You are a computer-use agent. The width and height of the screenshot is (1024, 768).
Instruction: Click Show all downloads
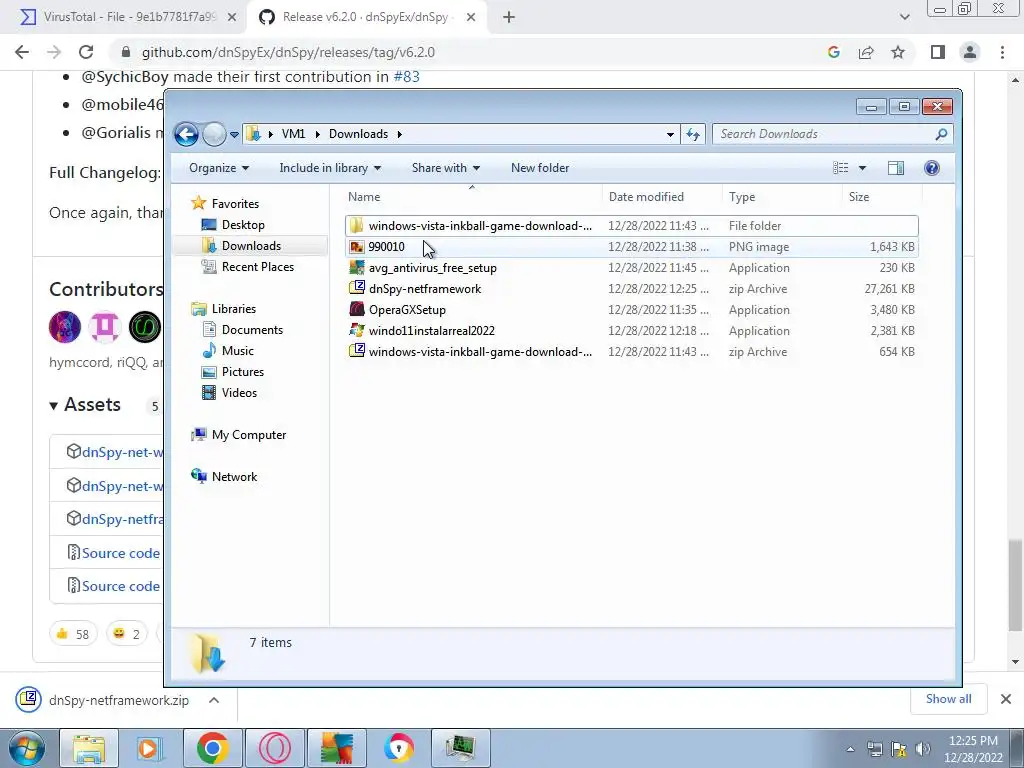tap(948, 699)
